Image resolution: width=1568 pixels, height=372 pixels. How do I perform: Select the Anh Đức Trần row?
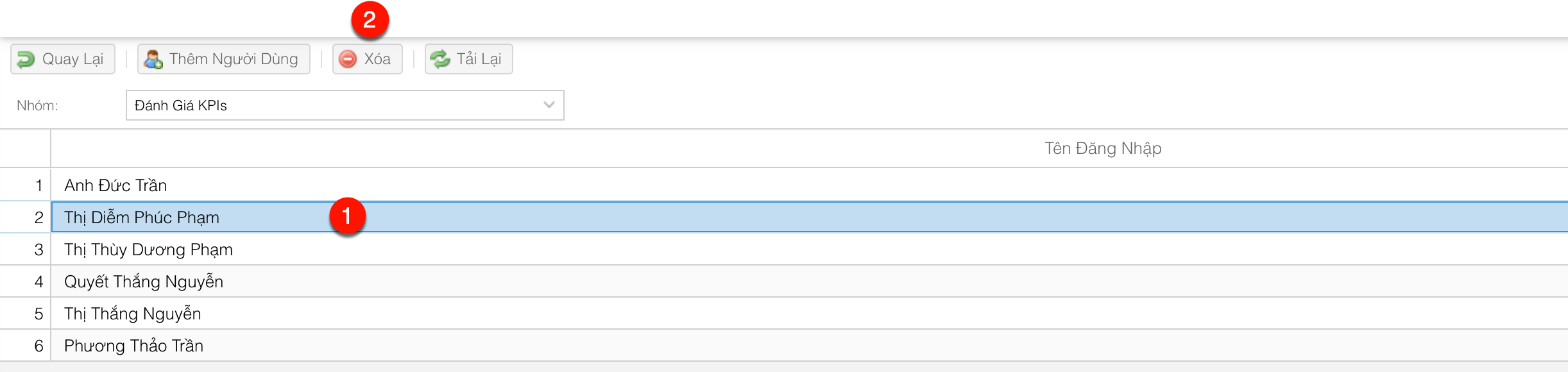115,185
